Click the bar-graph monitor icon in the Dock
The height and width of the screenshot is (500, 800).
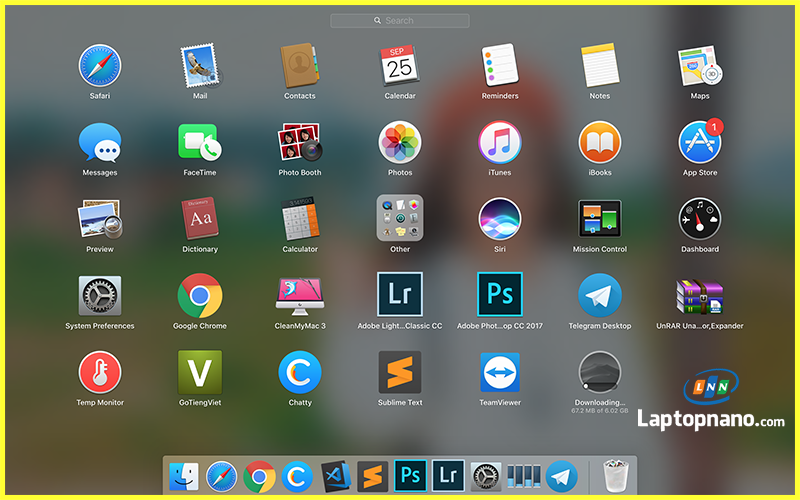523,476
